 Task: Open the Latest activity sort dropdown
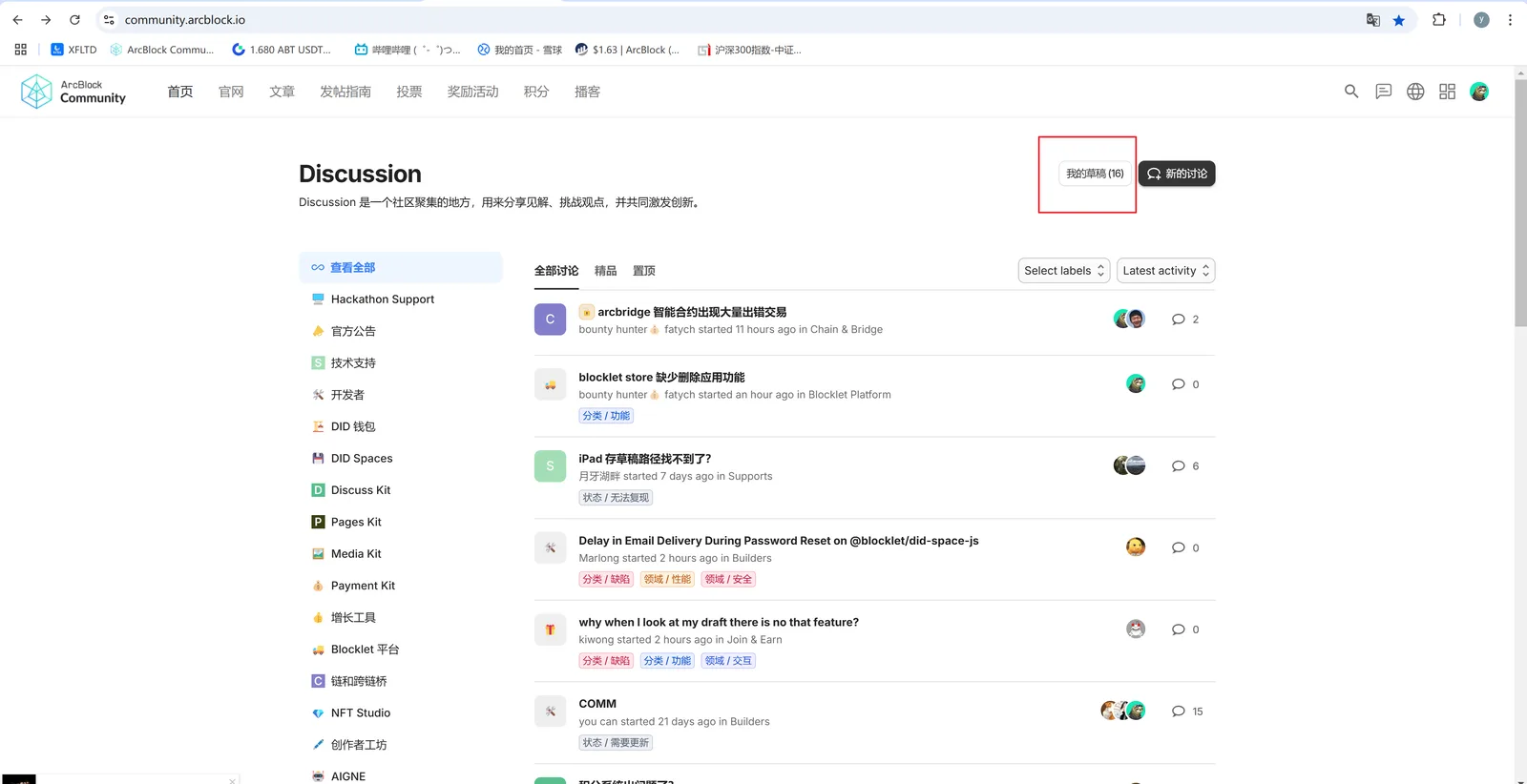point(1165,271)
